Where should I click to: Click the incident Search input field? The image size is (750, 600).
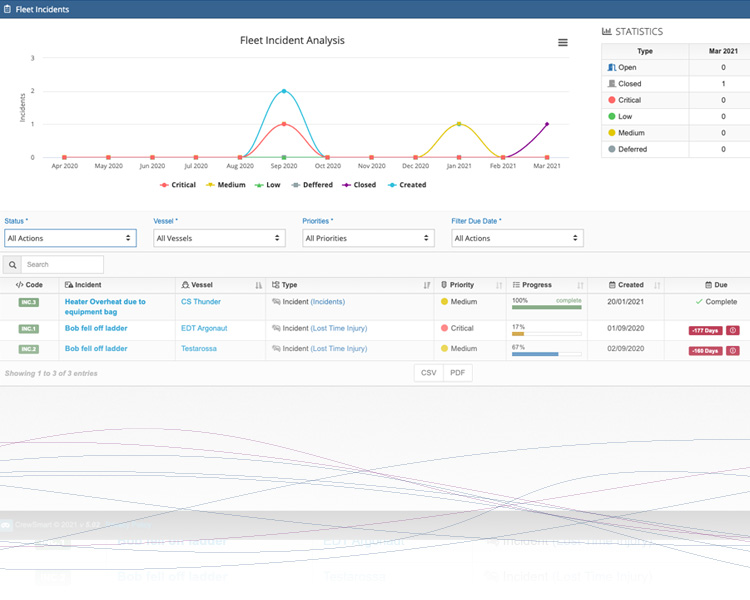tap(62, 265)
